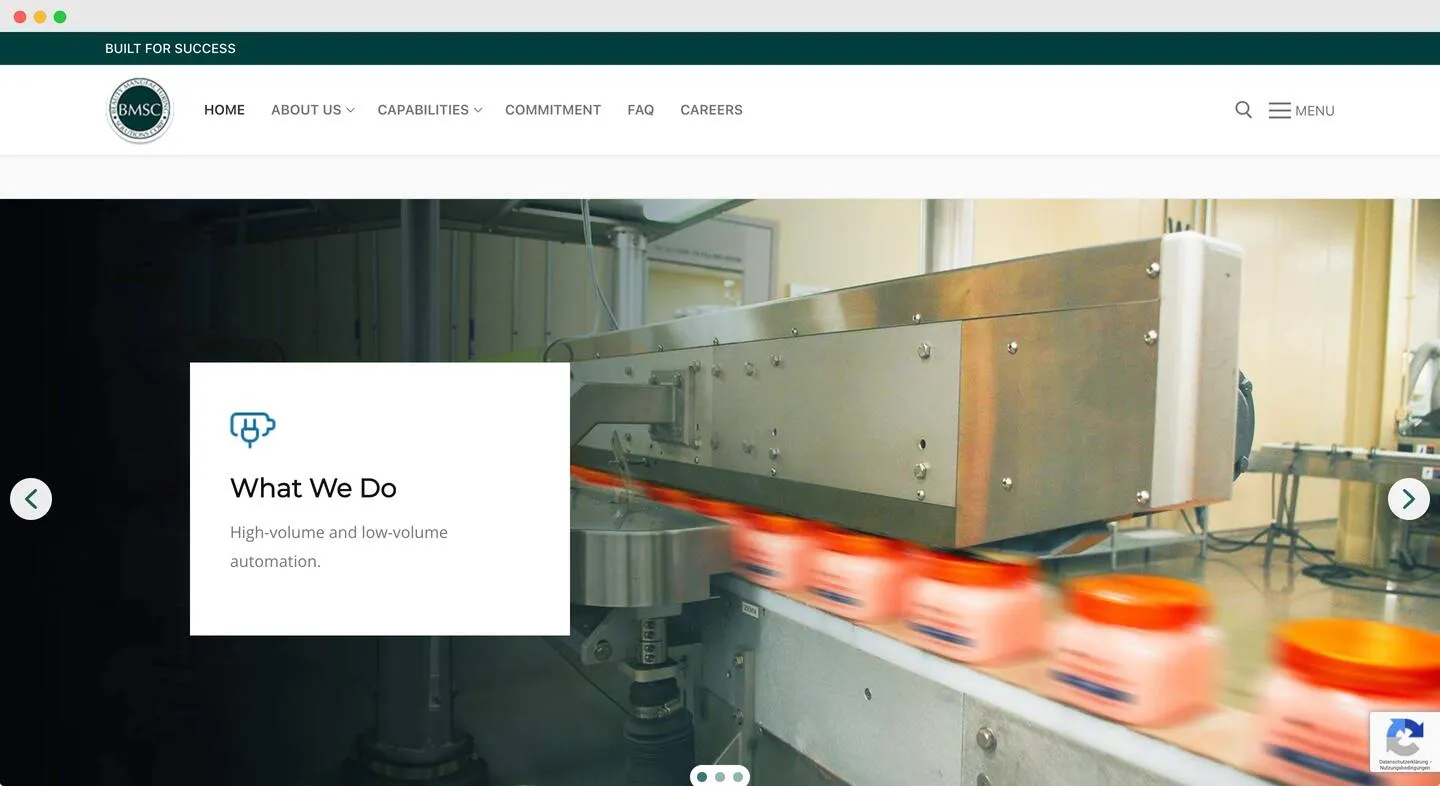Close the window with the red button

pos(20,17)
